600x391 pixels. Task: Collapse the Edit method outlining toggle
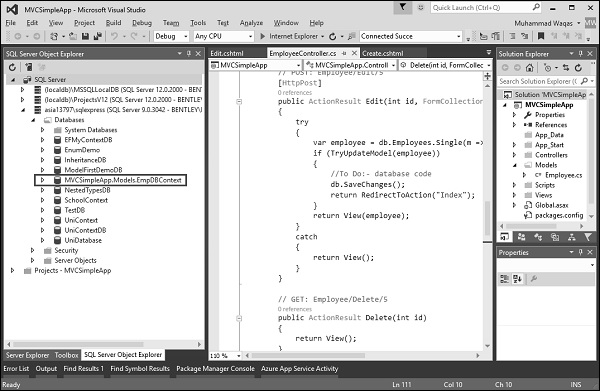[x=239, y=102]
